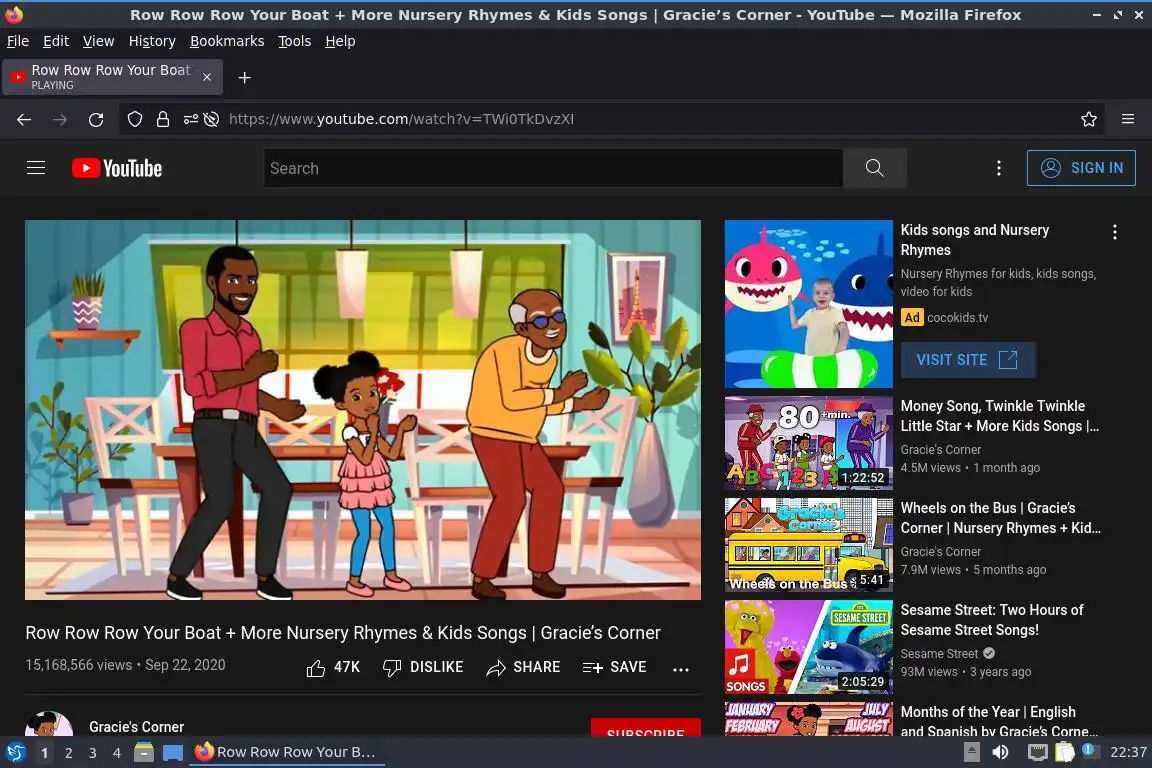Click VISIT SITE ad button
Image resolution: width=1152 pixels, height=768 pixels.
coord(968,359)
